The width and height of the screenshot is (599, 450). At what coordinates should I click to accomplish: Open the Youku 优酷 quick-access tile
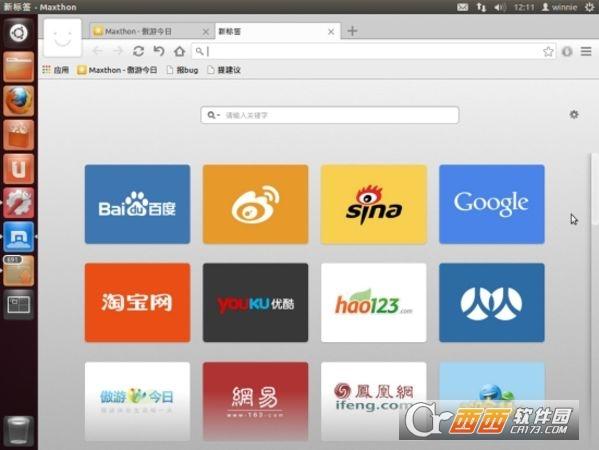256,303
